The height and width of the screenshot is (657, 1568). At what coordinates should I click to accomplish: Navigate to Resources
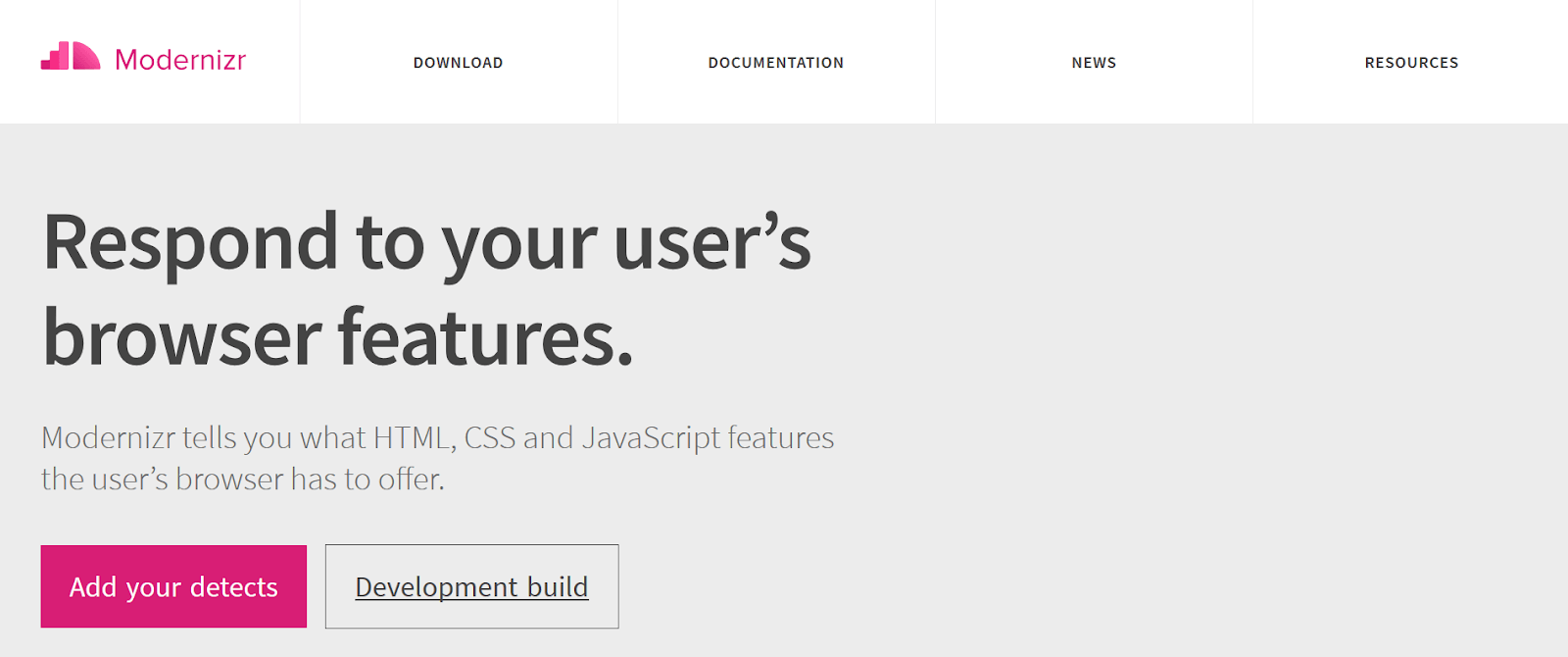[x=1411, y=63]
